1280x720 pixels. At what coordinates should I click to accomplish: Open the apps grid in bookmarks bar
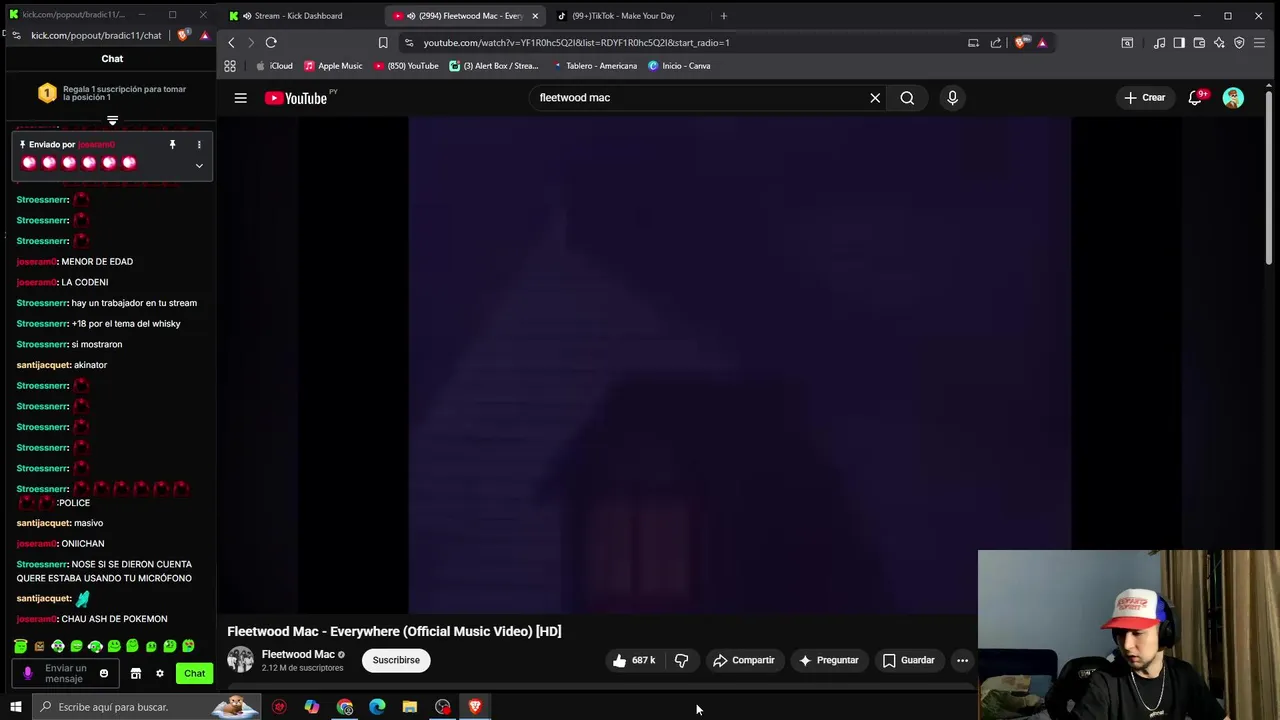pyautogui.click(x=230, y=66)
